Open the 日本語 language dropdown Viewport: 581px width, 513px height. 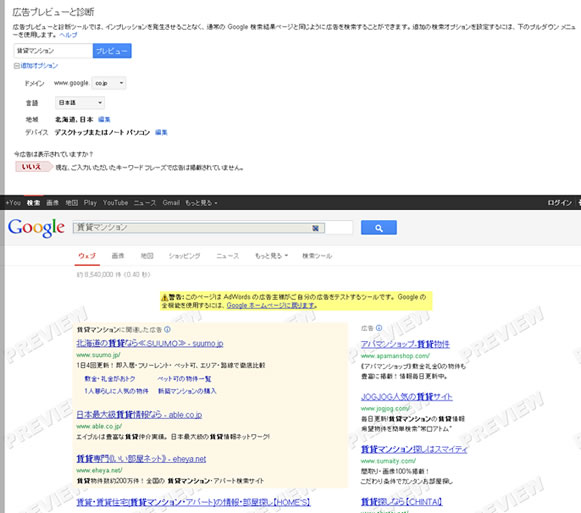[80, 103]
